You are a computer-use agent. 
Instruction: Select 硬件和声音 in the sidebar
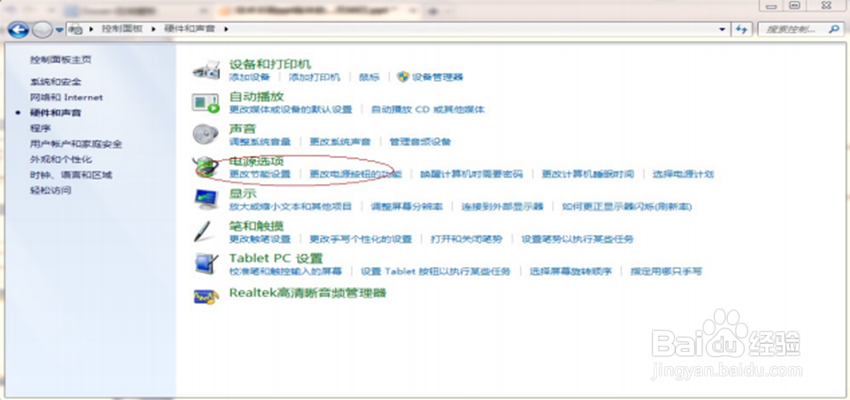pyautogui.click(x=55, y=113)
